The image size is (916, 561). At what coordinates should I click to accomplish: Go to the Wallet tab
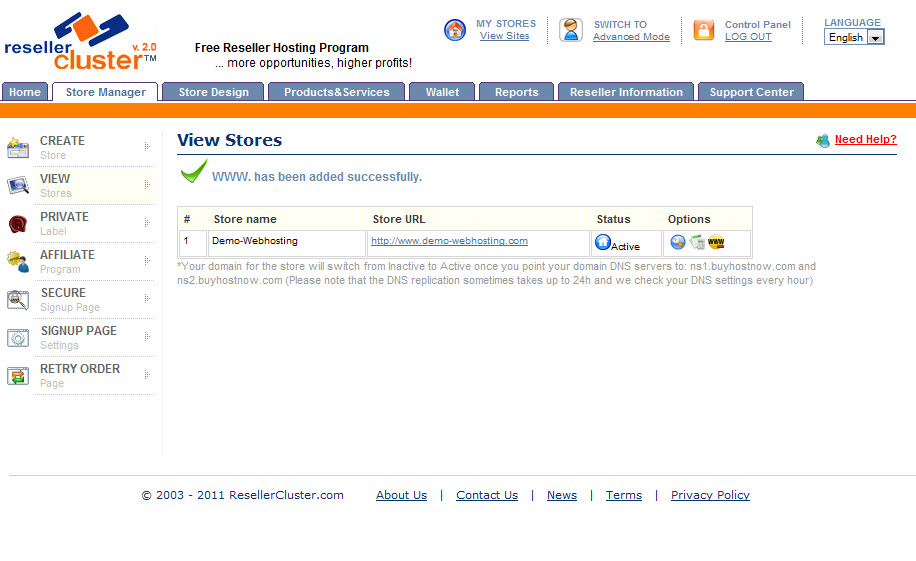point(442,92)
